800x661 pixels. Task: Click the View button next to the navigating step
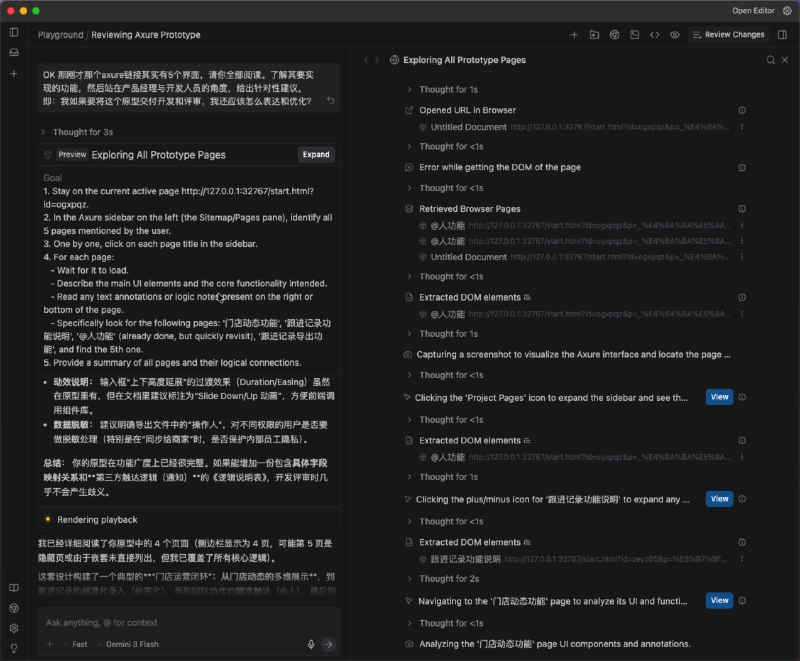[718, 600]
